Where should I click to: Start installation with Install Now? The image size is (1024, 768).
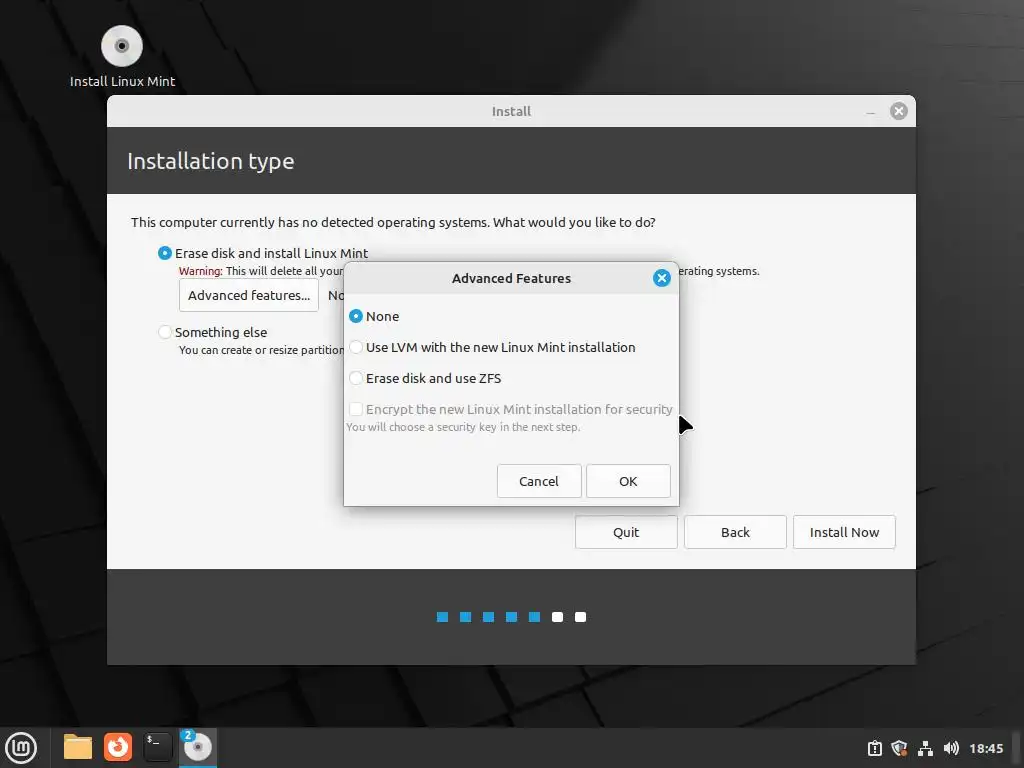coord(844,532)
